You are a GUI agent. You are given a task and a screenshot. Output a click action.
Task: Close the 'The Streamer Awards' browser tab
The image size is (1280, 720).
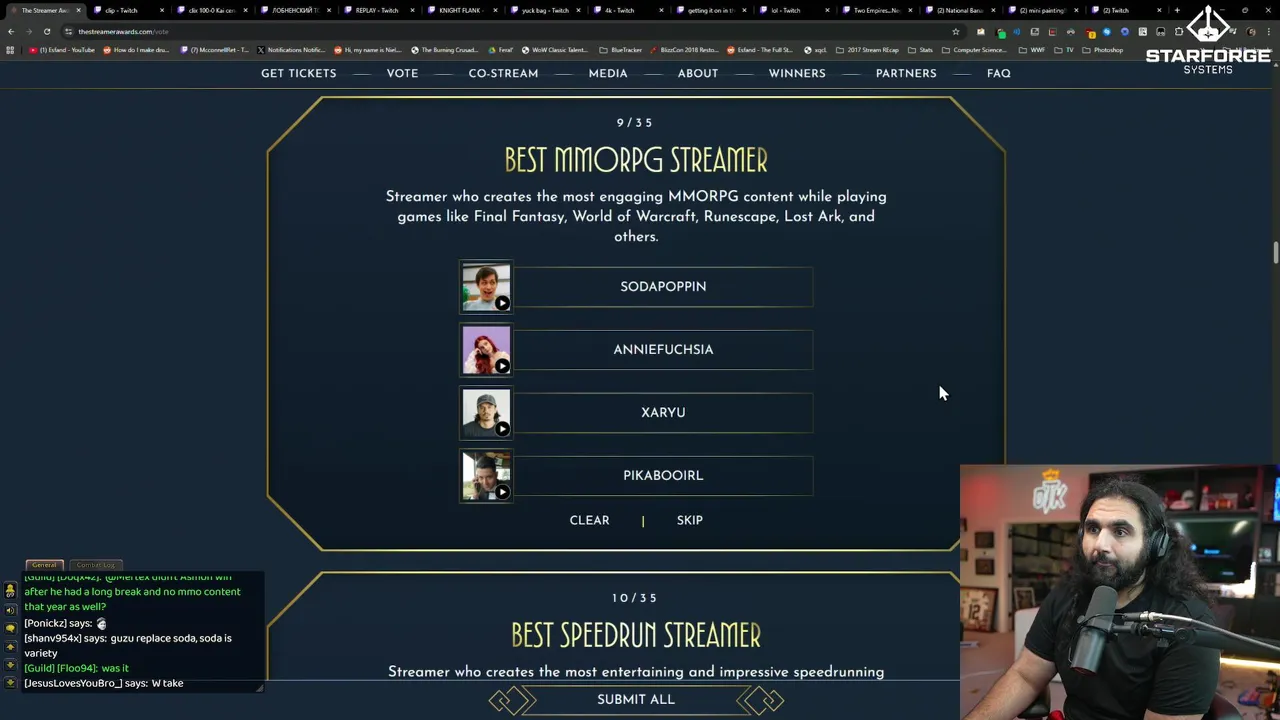79,10
